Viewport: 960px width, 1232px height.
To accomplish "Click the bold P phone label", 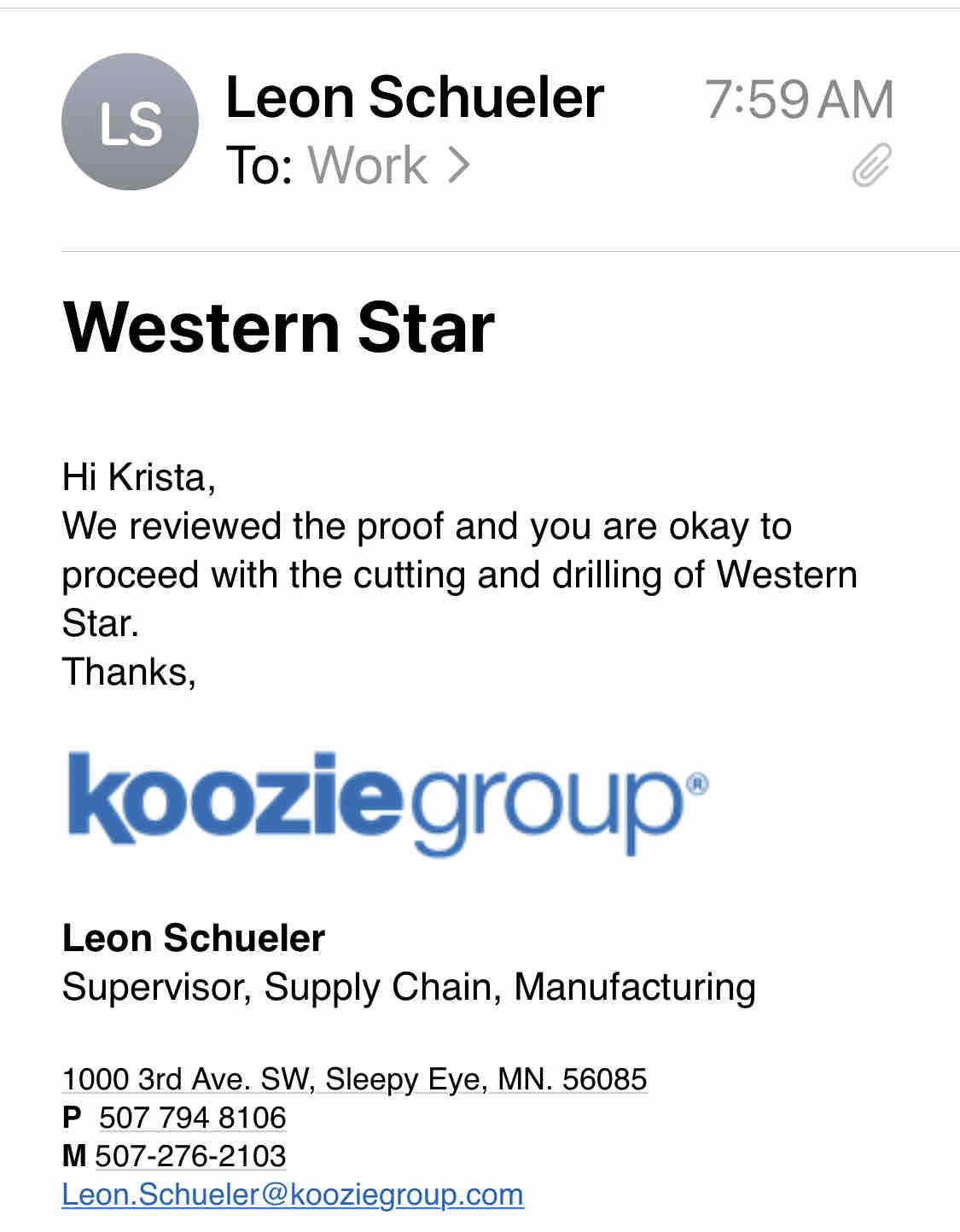I will tap(73, 1118).
